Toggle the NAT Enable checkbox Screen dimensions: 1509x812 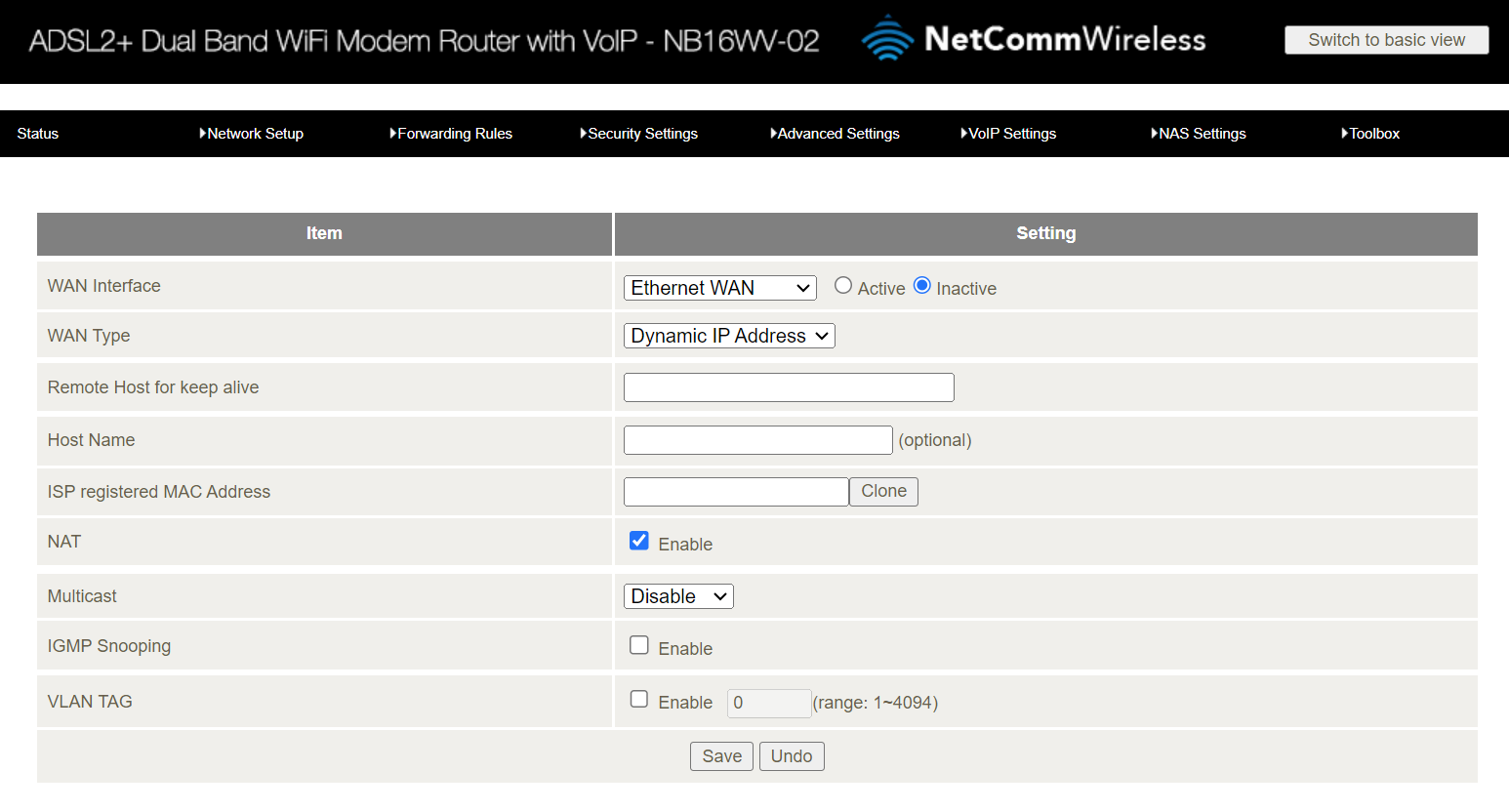click(639, 541)
